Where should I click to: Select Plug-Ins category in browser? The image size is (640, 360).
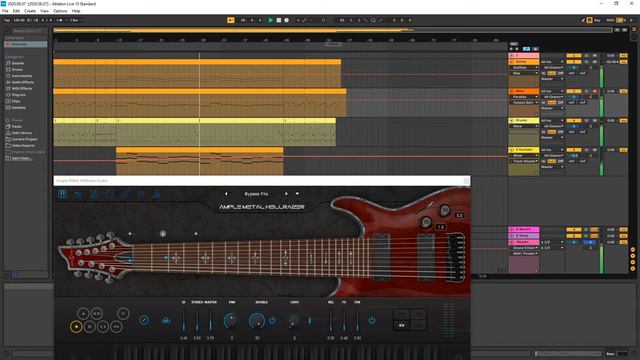click(x=18, y=95)
